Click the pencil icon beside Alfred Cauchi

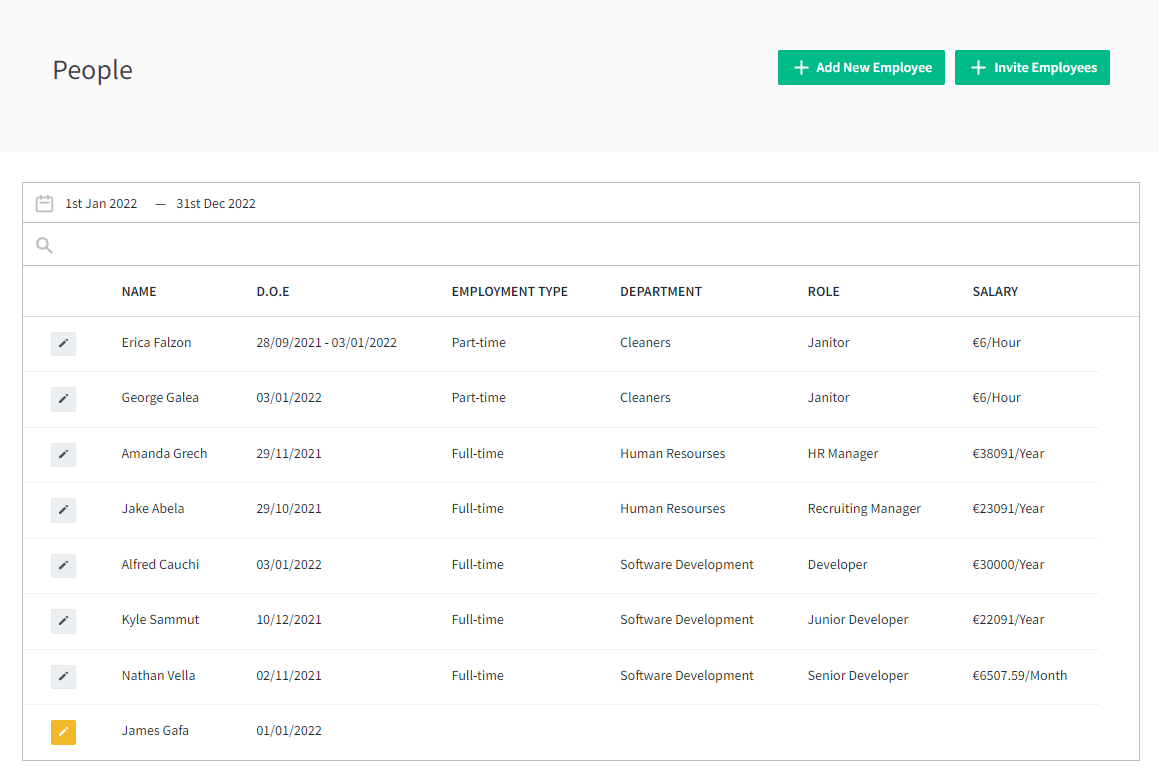[63, 565]
